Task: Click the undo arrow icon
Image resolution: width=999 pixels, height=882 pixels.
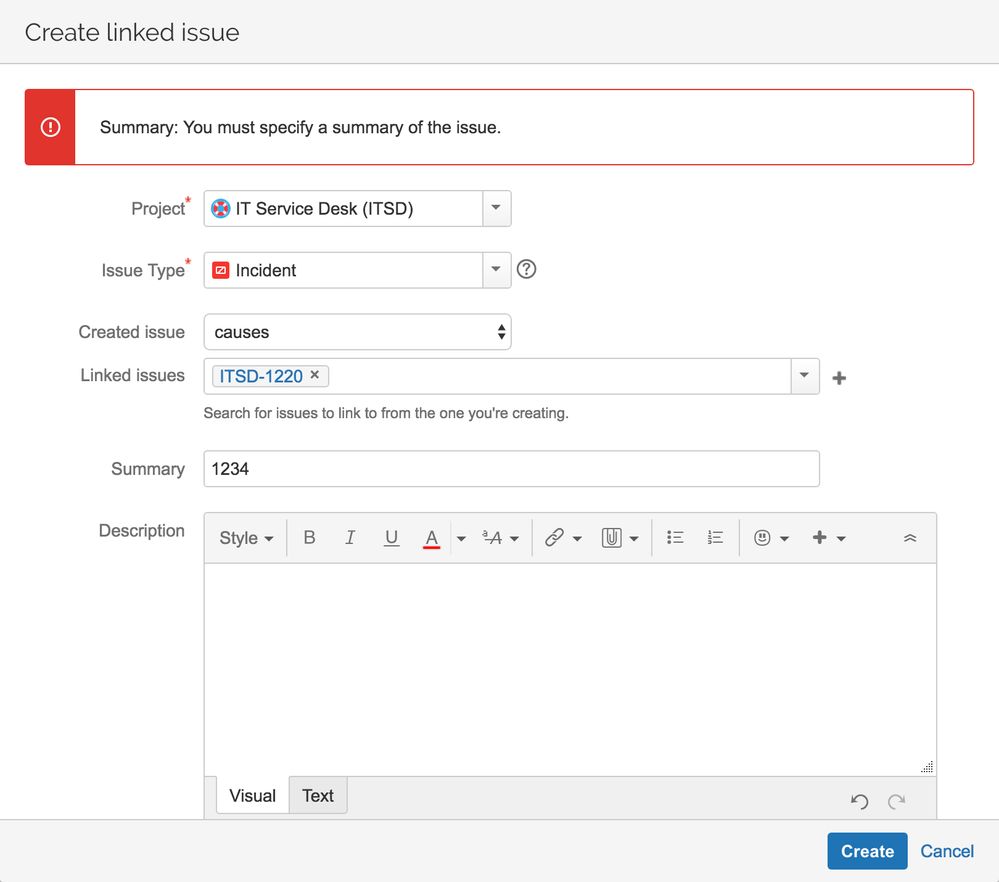Action: pyautogui.click(x=859, y=801)
